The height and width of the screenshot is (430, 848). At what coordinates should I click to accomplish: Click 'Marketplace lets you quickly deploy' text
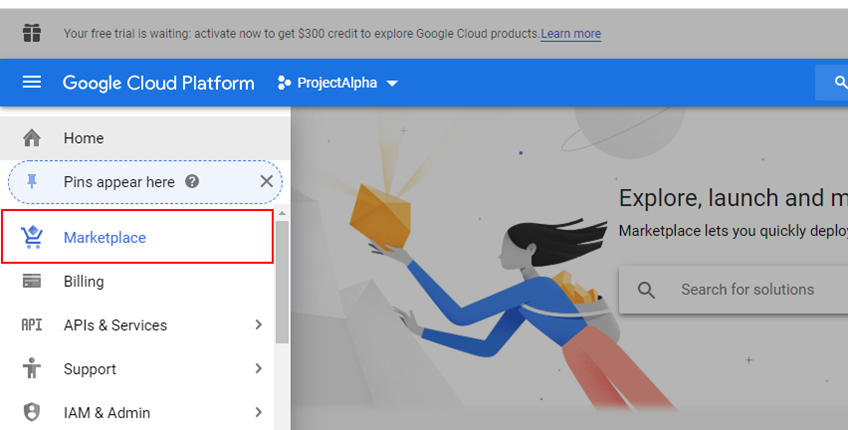coord(733,231)
